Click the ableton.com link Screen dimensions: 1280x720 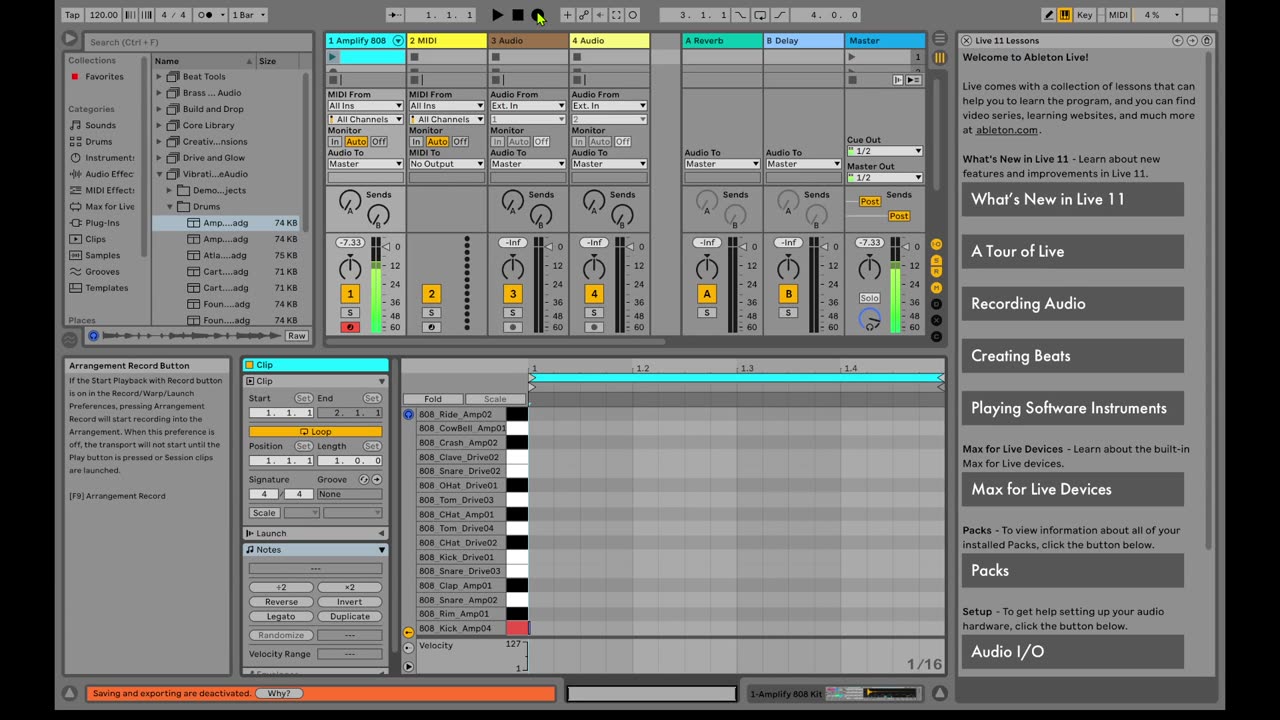[1006, 130]
